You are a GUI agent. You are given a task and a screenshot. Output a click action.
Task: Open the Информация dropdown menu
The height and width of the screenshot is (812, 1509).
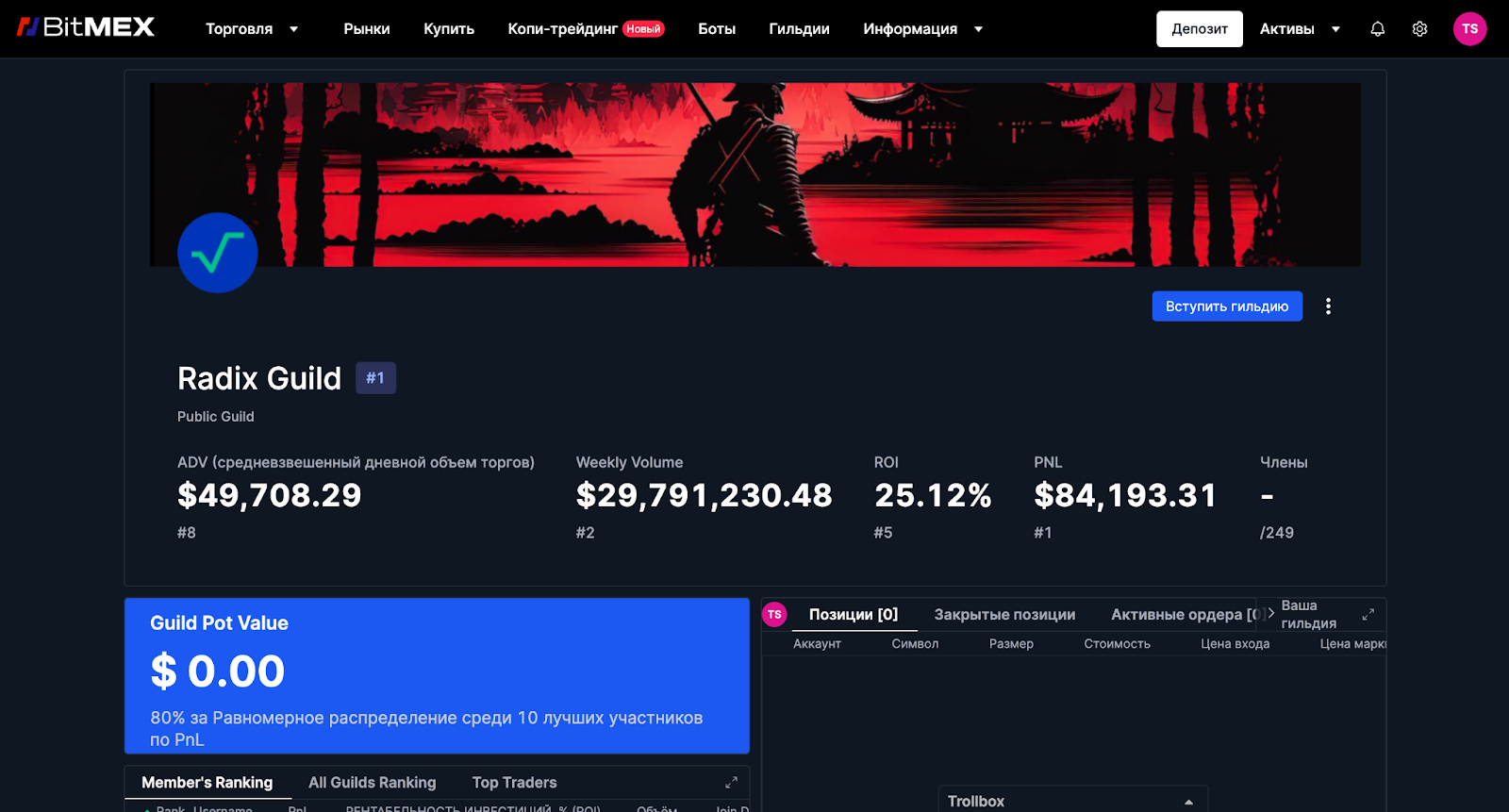(x=923, y=29)
